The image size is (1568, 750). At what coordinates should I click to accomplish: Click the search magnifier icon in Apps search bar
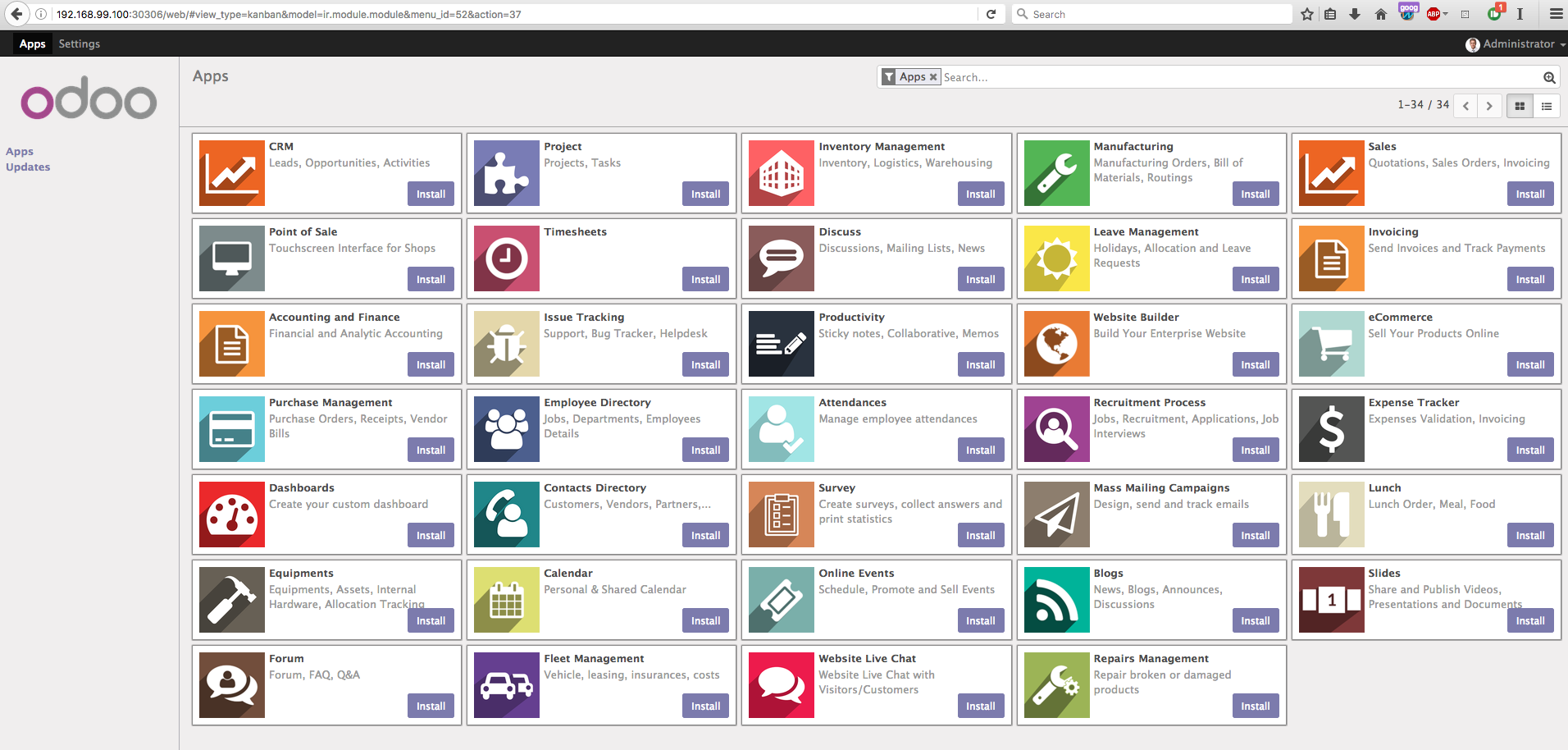[x=1549, y=77]
